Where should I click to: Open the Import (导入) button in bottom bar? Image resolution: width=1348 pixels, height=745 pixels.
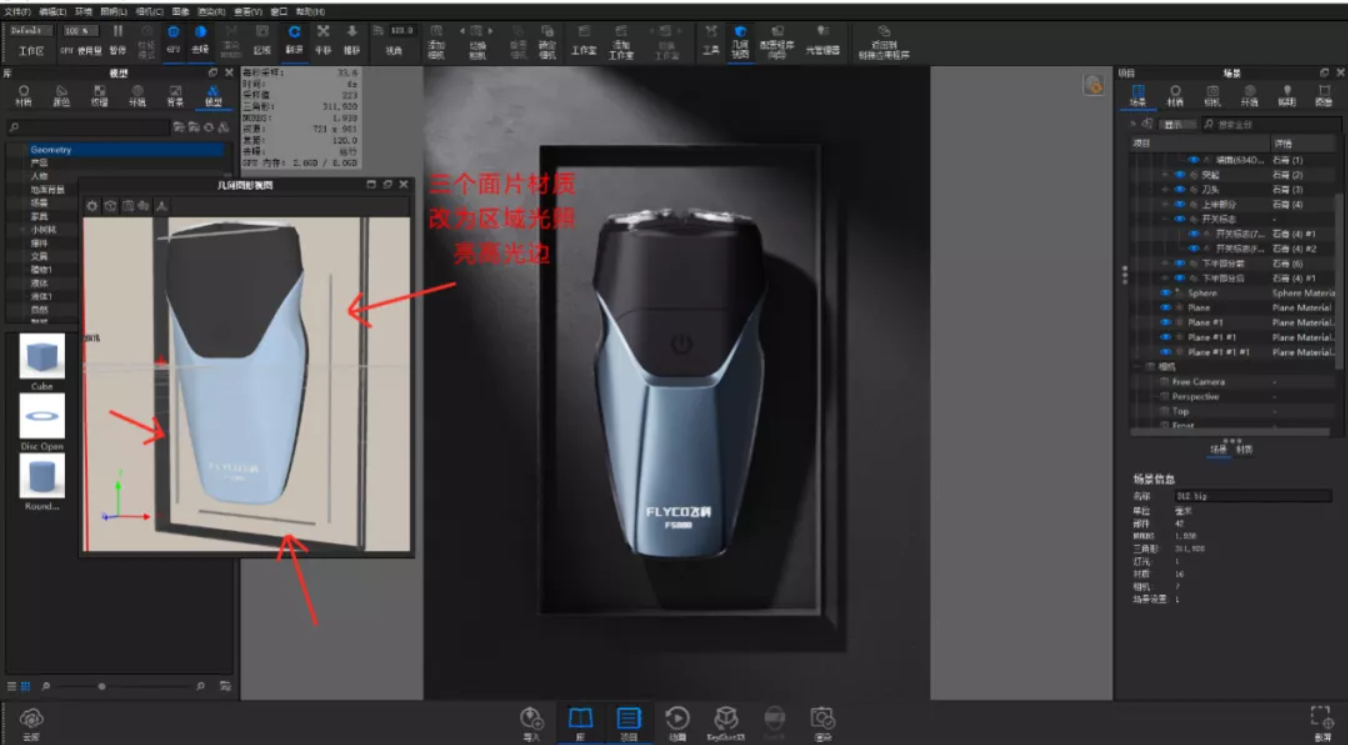pos(531,723)
